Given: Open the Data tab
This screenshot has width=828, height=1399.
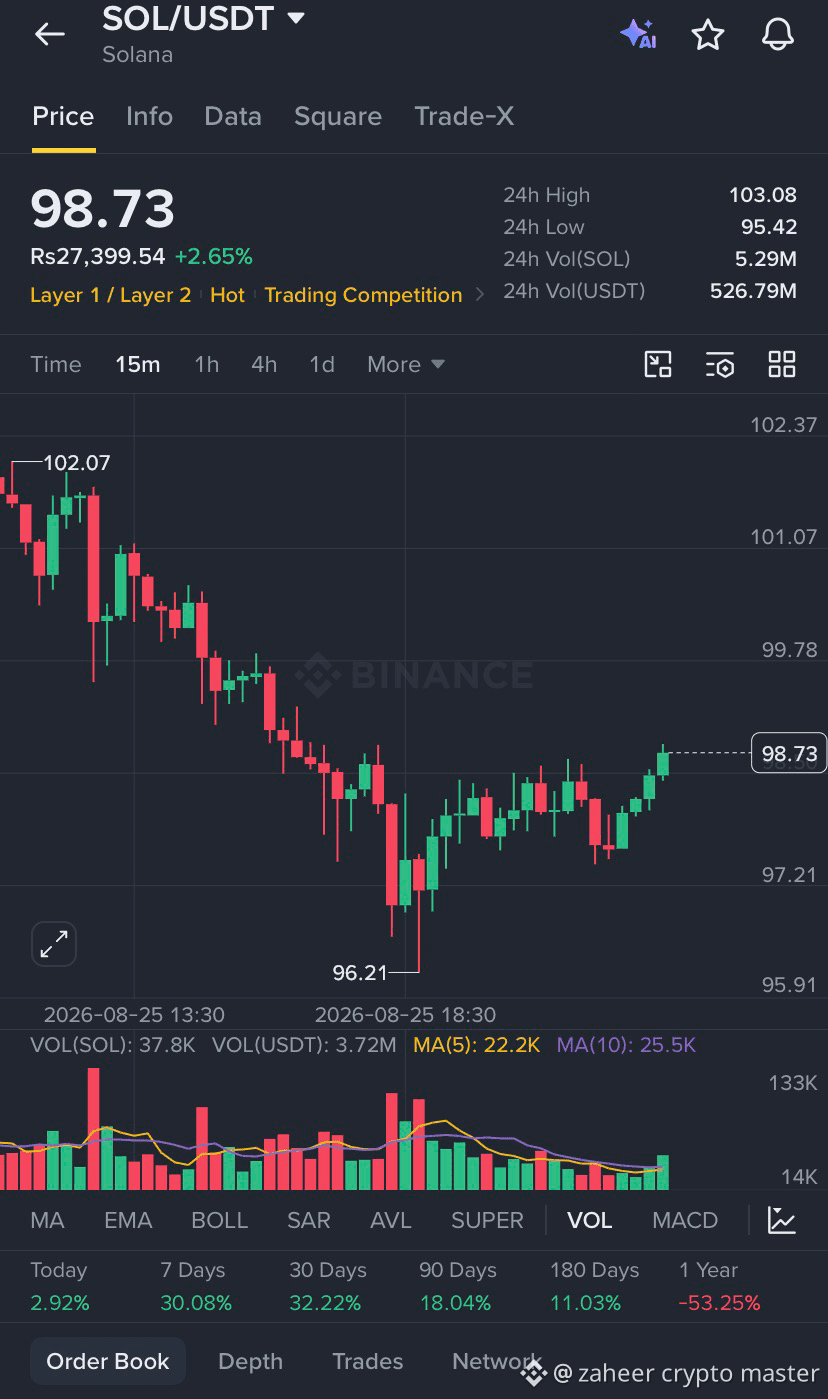Looking at the screenshot, I should point(233,116).
